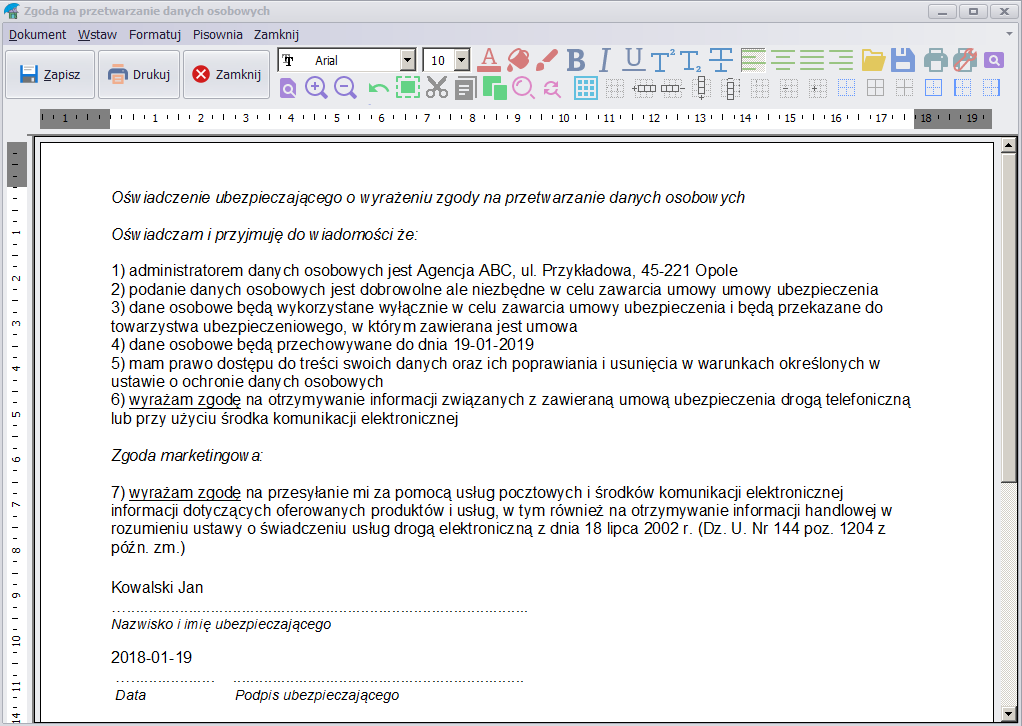Select all with the green dashed square icon
Viewport: 1022px width, 726px height.
click(x=408, y=87)
